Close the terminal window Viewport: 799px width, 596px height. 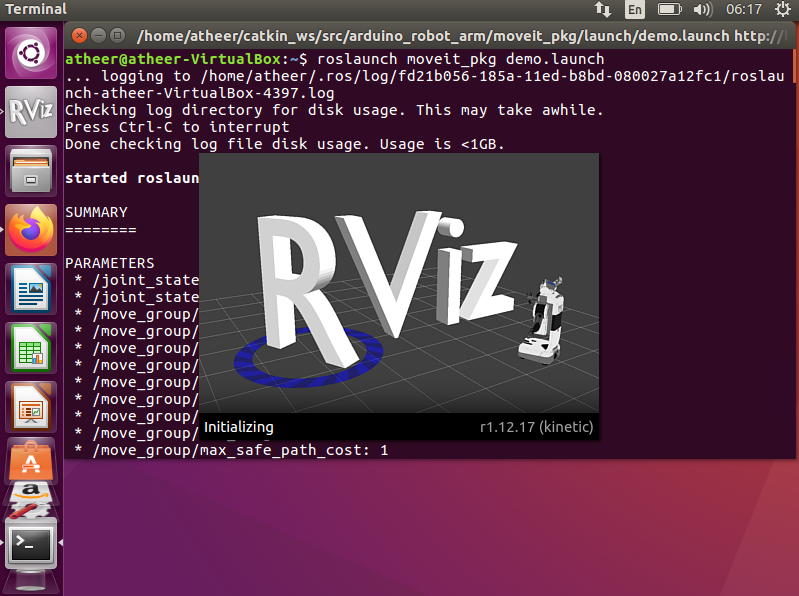click(79, 36)
